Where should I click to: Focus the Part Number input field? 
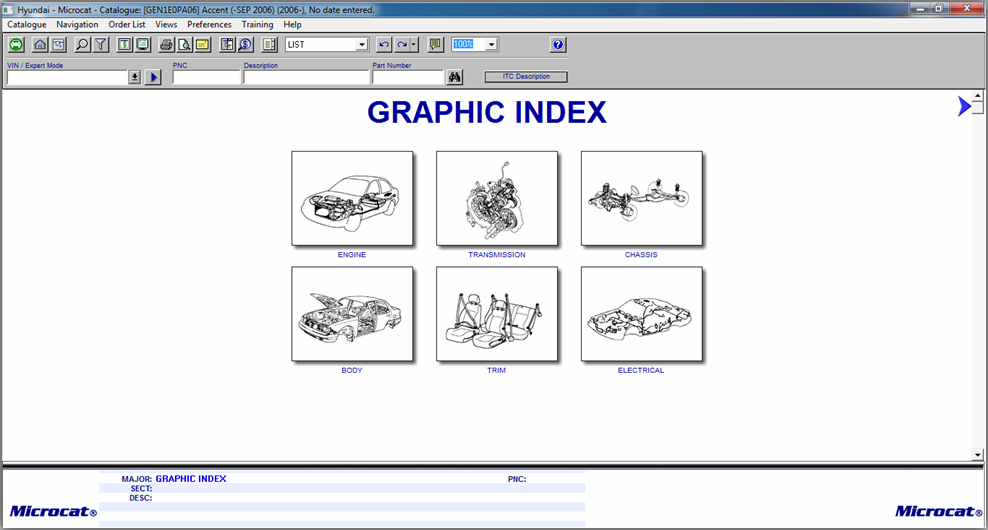408,78
